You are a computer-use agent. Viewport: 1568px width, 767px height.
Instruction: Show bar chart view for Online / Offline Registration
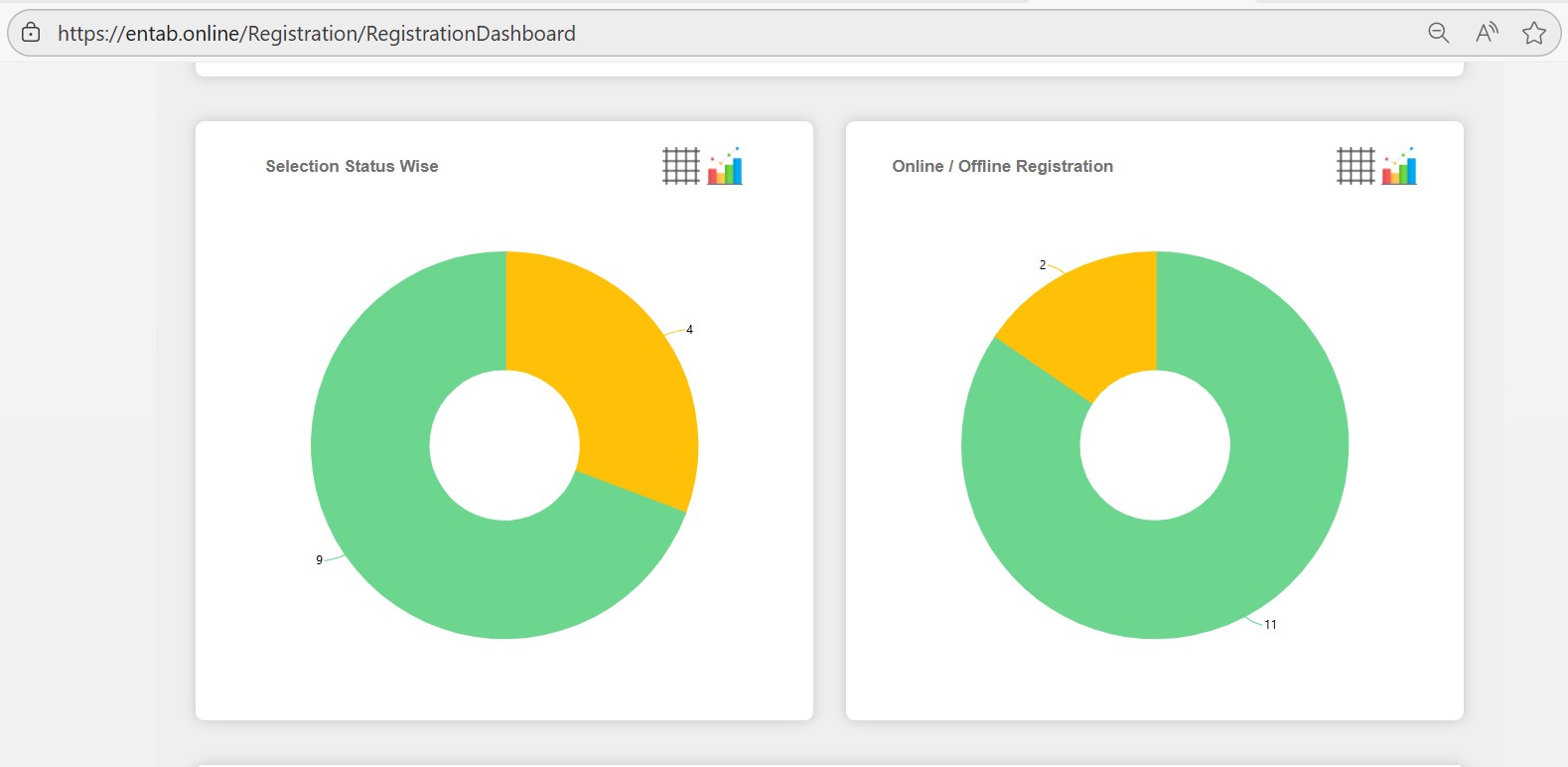1399,166
